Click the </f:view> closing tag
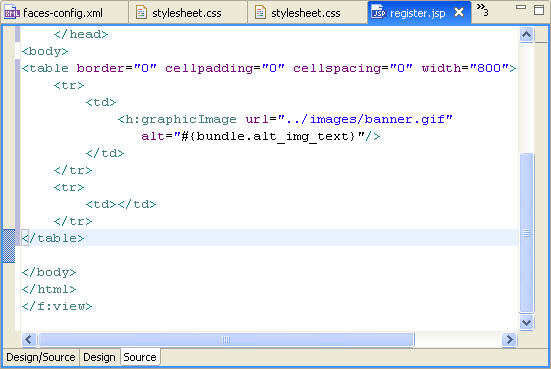Screen dimensions: 551x369 [x=57, y=306]
